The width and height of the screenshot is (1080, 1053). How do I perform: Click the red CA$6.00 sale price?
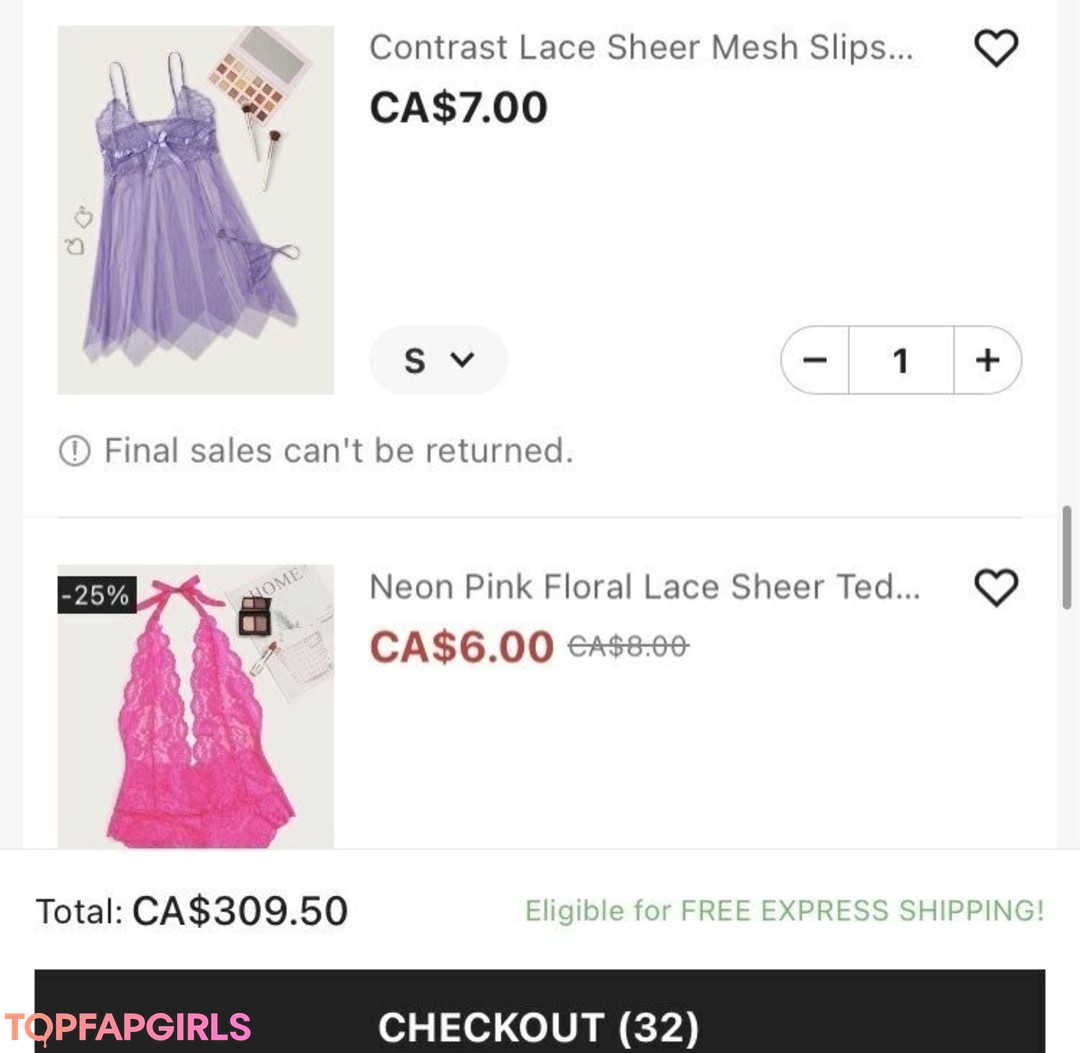click(x=461, y=647)
